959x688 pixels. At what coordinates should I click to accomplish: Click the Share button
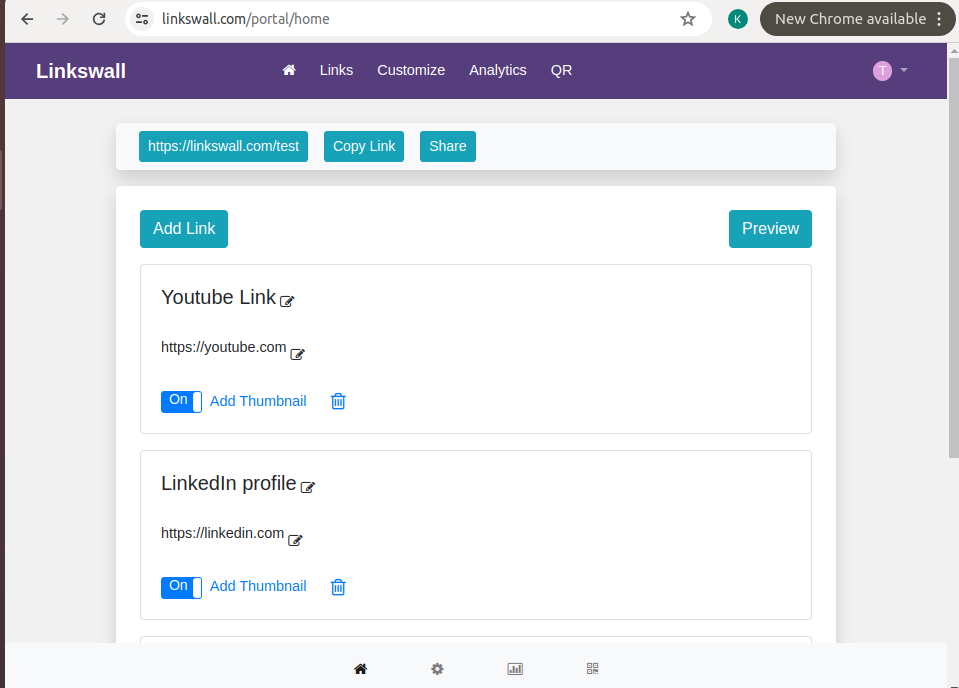coord(448,146)
